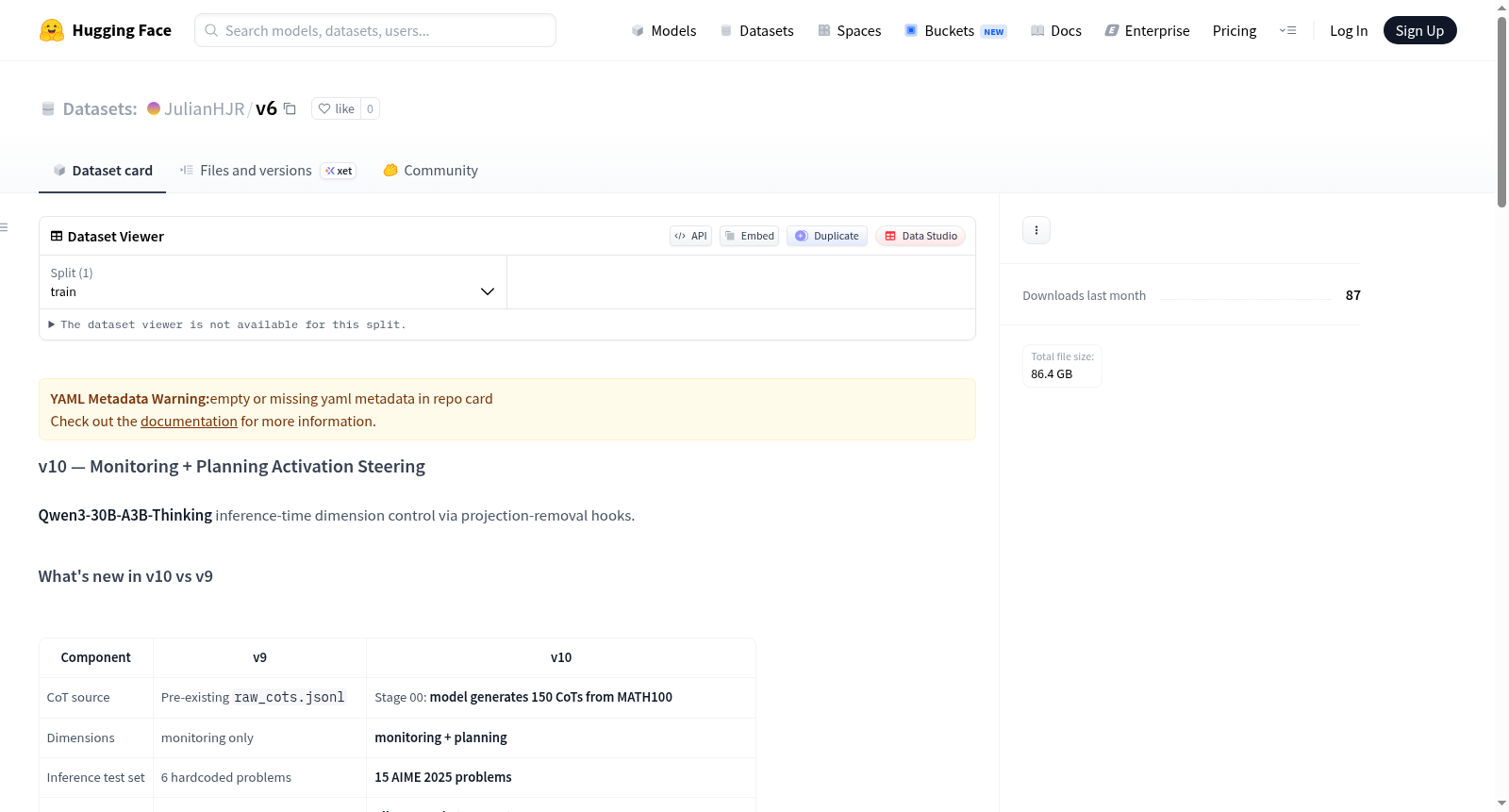Click the 'Component' table header
The image size is (1509, 812).
click(x=96, y=657)
